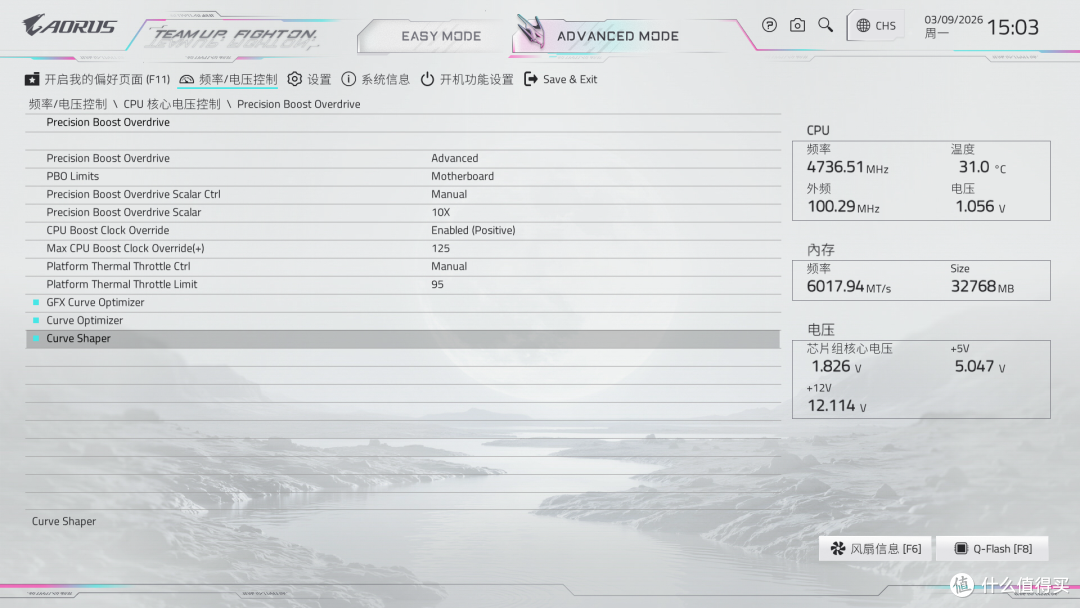
Task: Change language via CHS button
Action: 875,26
